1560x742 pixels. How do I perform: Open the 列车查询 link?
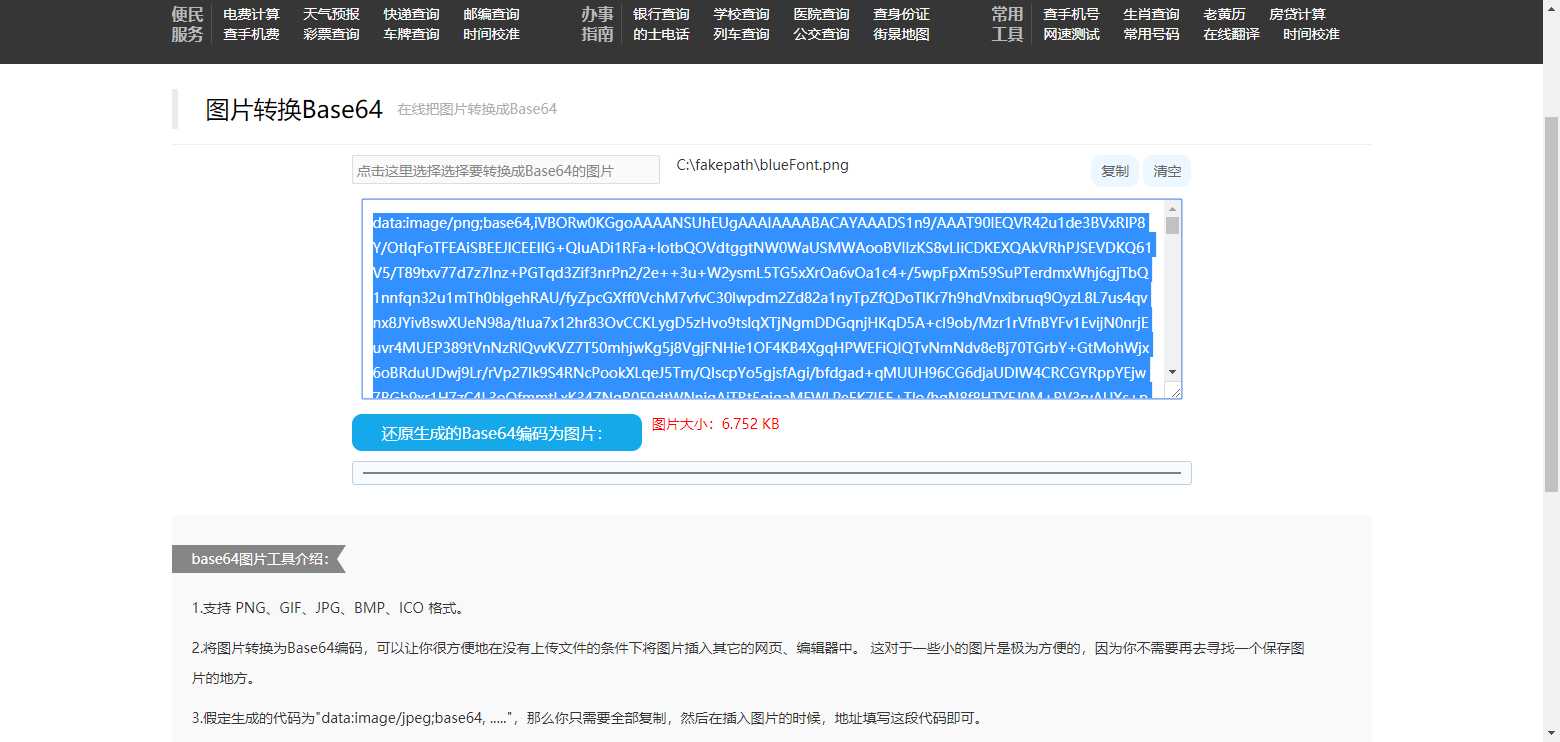click(741, 34)
